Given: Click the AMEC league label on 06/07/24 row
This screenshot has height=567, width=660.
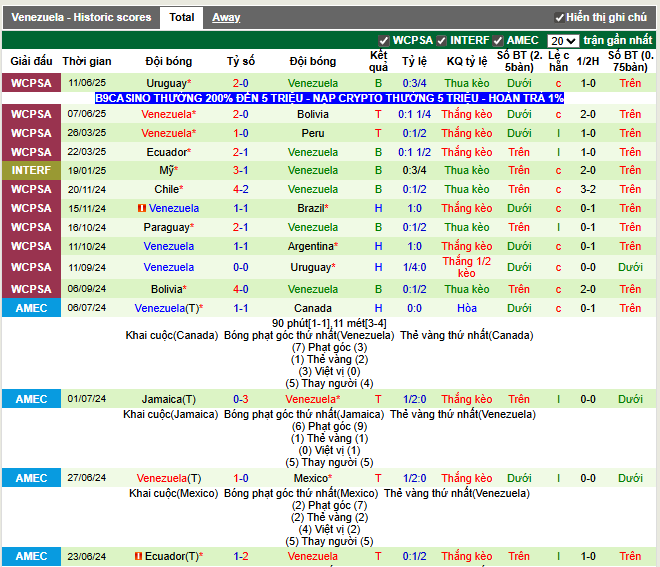Looking at the screenshot, I should point(31,308).
